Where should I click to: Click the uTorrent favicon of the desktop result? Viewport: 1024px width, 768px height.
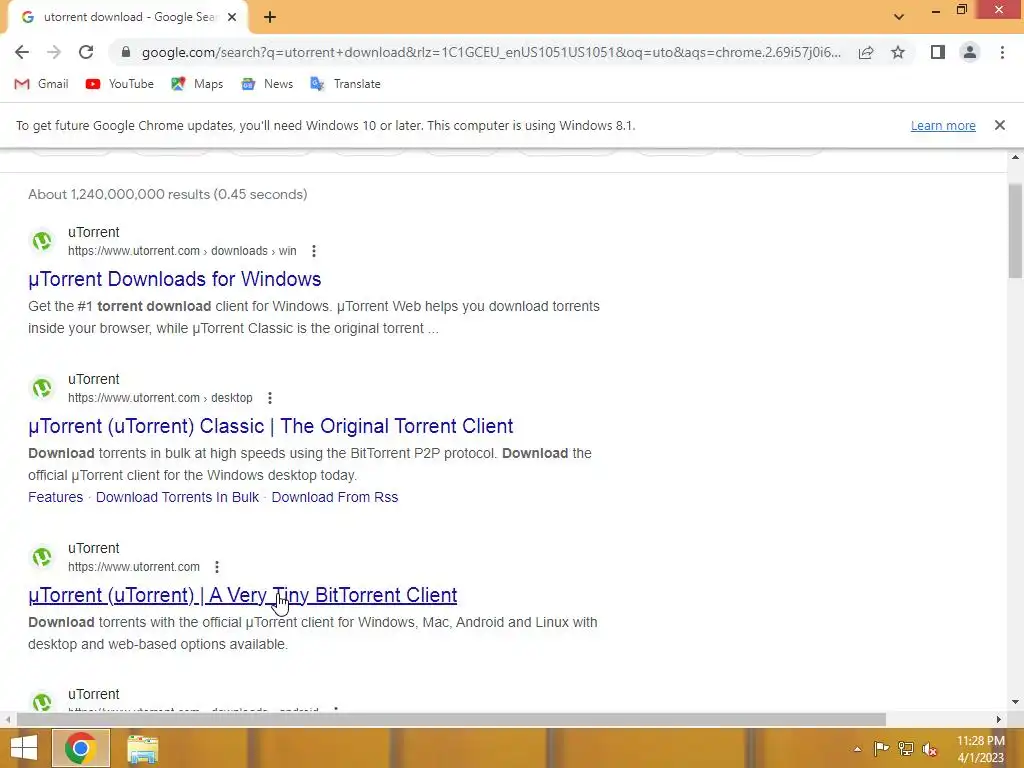point(42,388)
